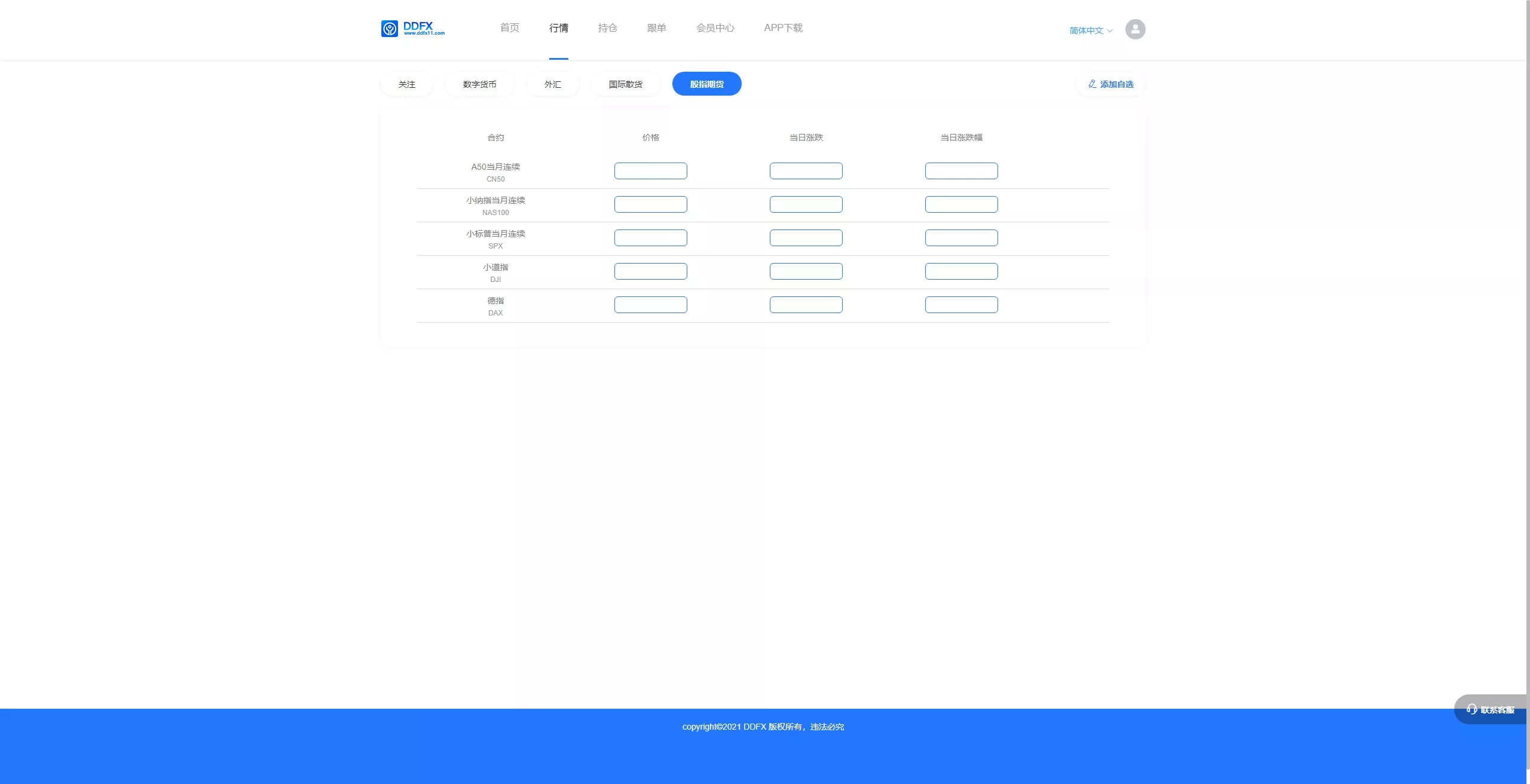The height and width of the screenshot is (784, 1530).
Task: Open the 持仓 navigation item
Action: coord(607,28)
